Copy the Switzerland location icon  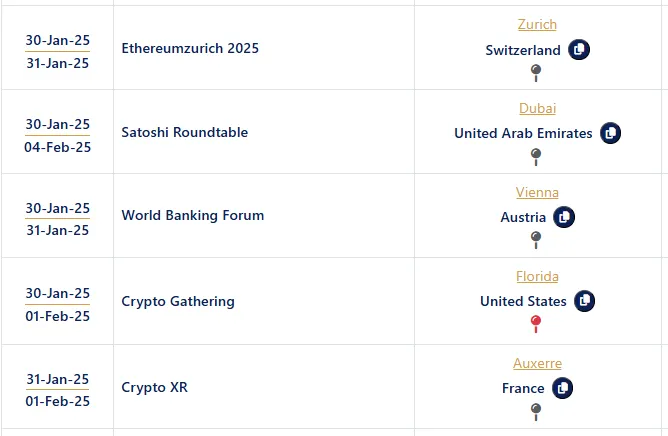(x=579, y=49)
